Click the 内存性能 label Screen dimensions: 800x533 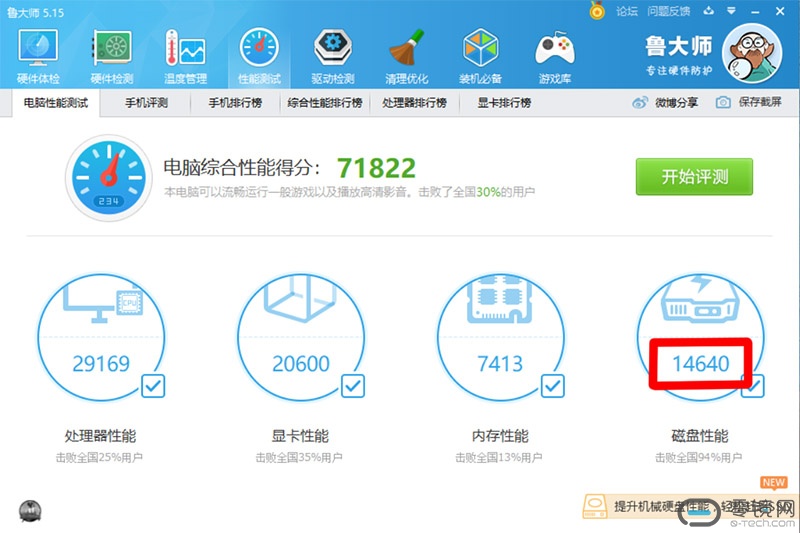[x=500, y=436]
